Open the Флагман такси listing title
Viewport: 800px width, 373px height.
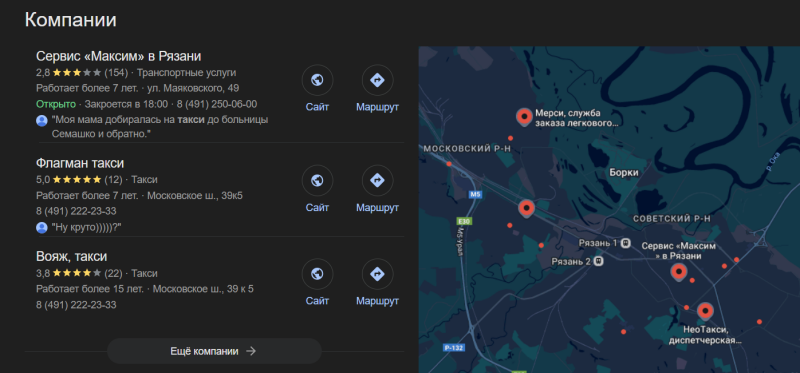click(80, 163)
